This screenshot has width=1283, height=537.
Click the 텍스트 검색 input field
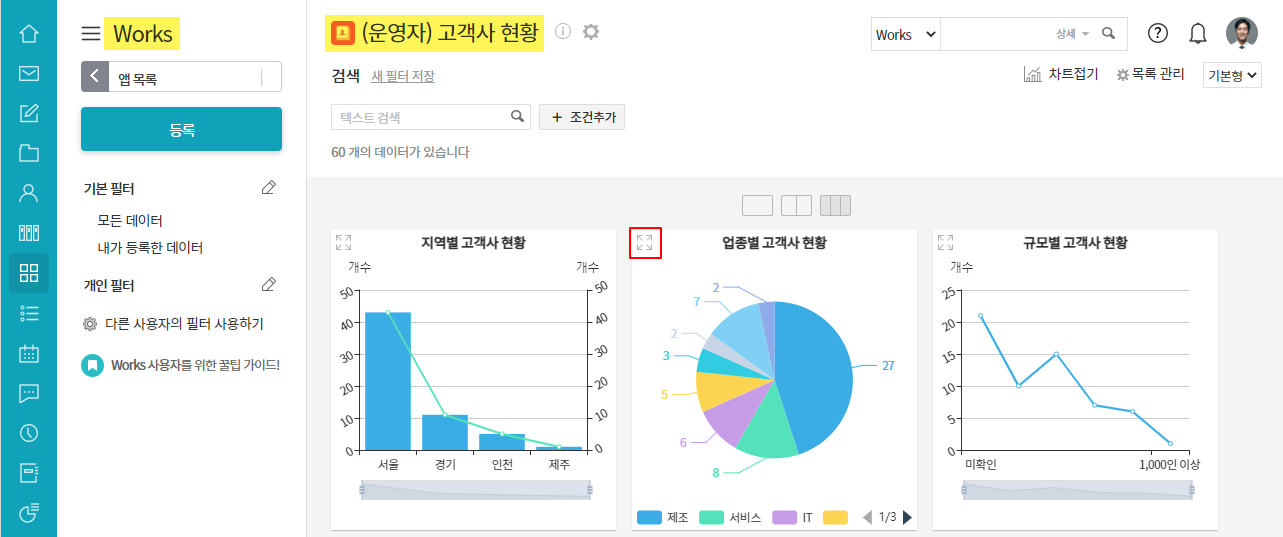pos(420,117)
